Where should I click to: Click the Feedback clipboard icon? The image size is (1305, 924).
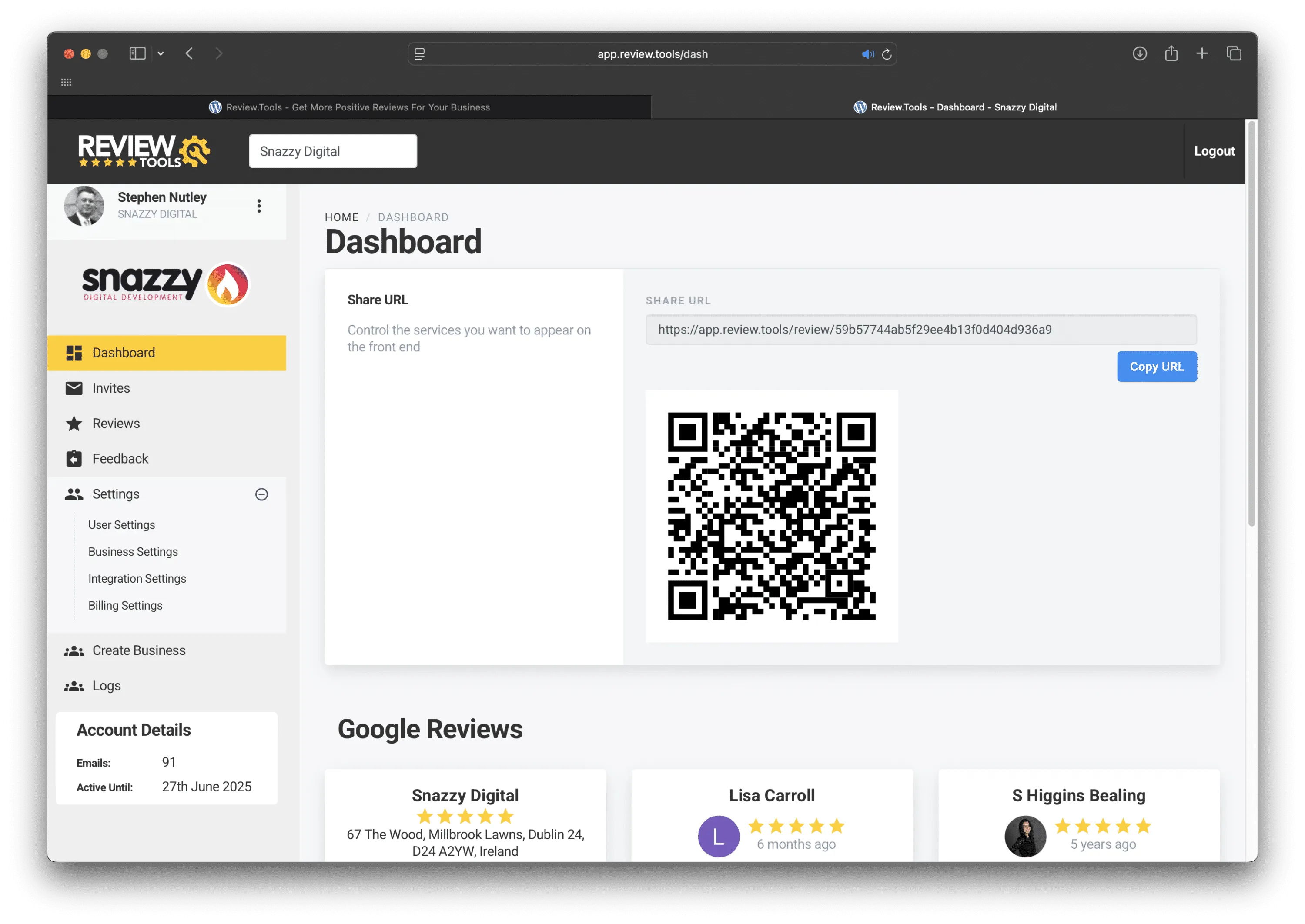[74, 459]
